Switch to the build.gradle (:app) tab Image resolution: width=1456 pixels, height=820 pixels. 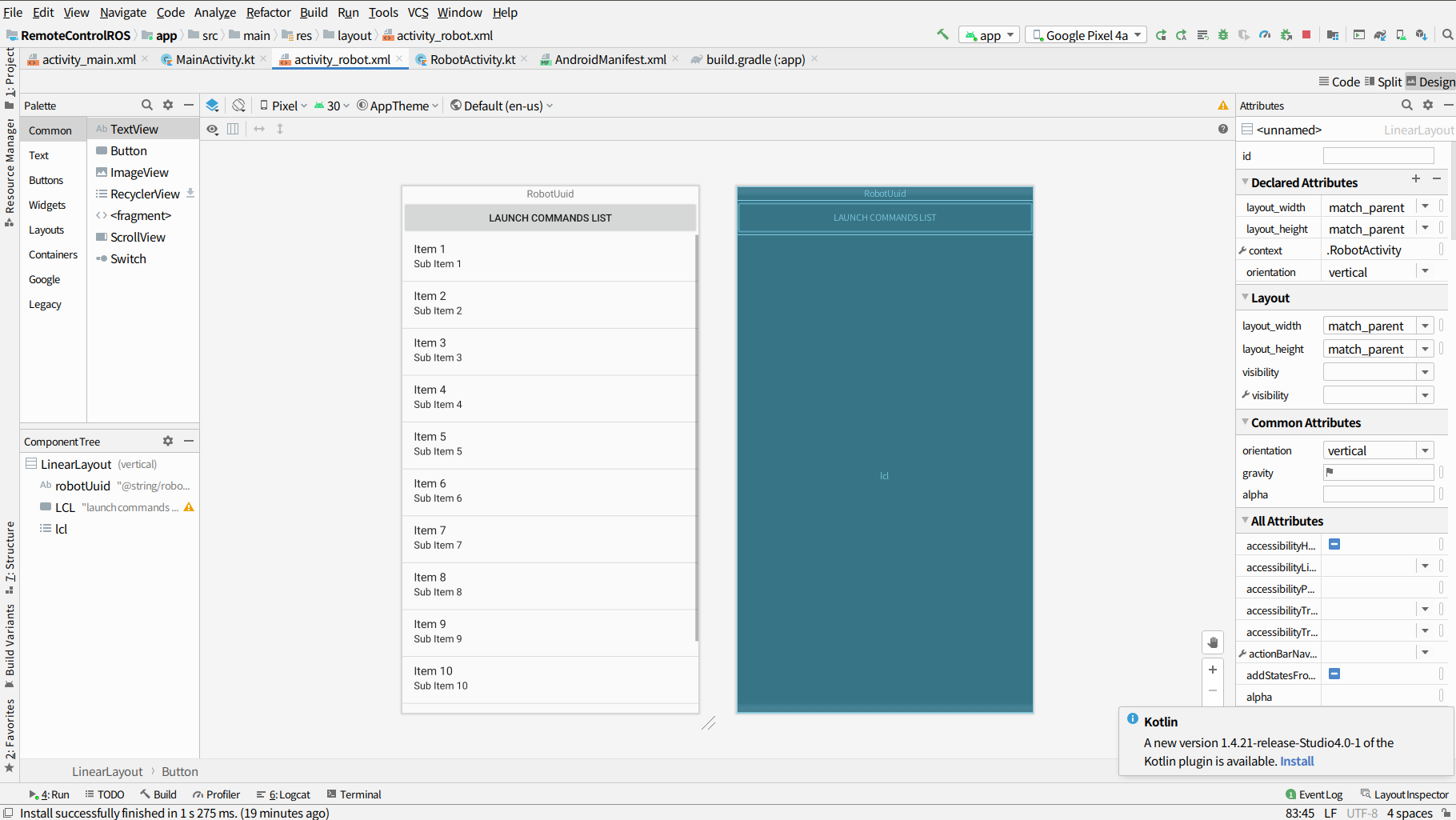click(754, 59)
